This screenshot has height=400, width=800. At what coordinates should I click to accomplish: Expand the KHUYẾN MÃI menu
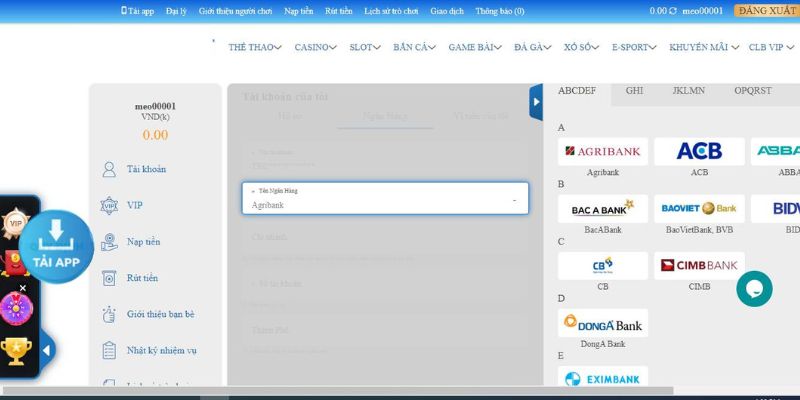(x=704, y=47)
